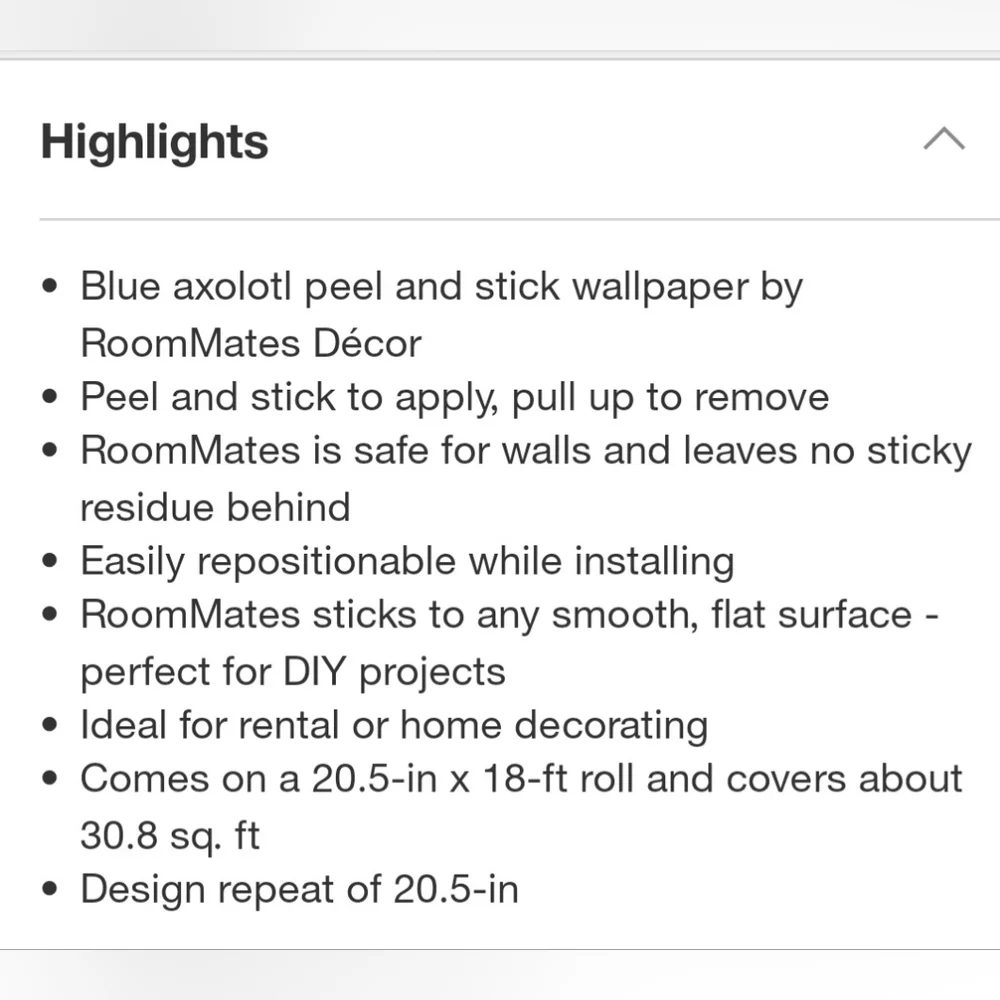This screenshot has height=1000, width=1000.
Task: Click 'perfect for DIY projects' text
Action: 293,672
